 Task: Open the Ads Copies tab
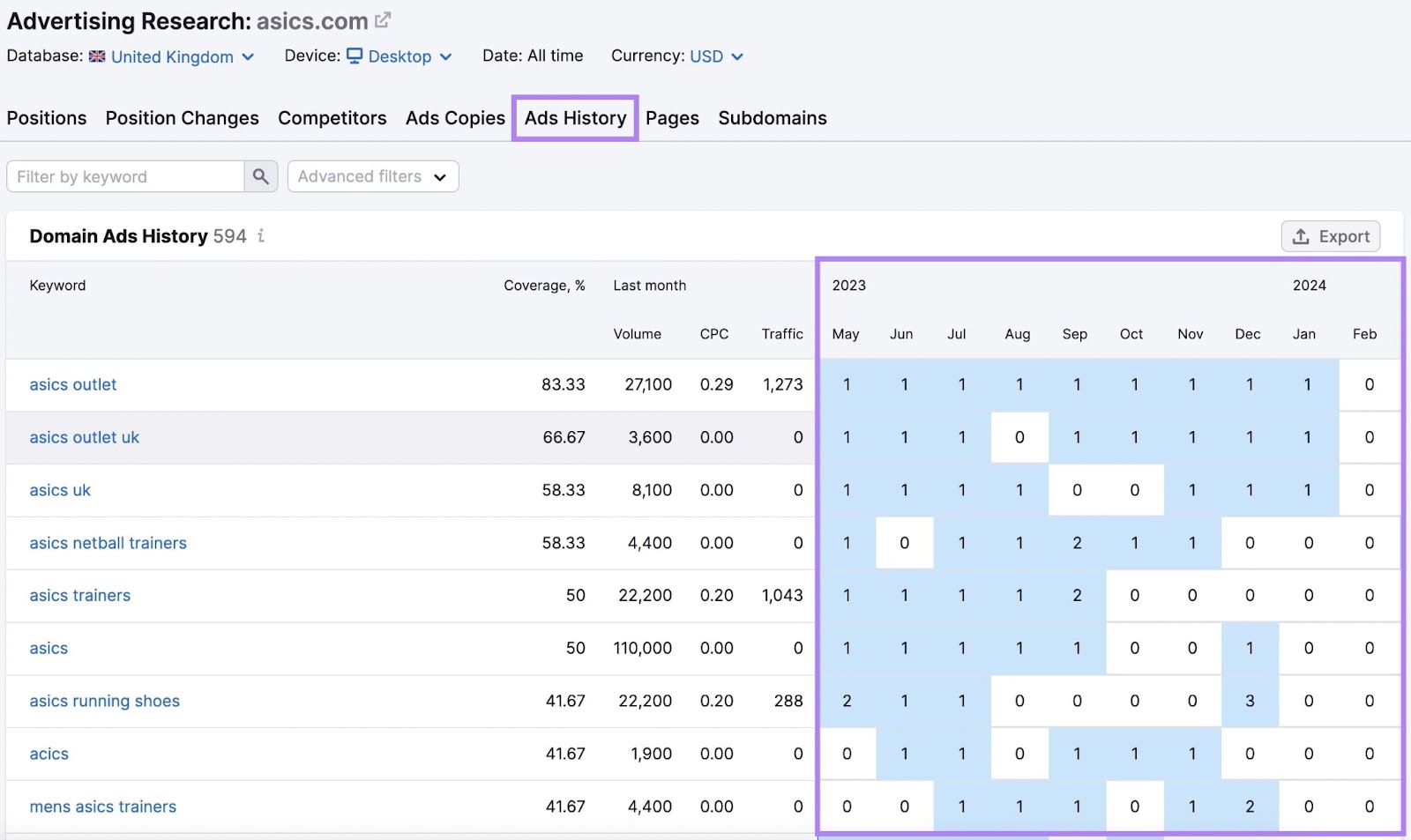coord(455,117)
